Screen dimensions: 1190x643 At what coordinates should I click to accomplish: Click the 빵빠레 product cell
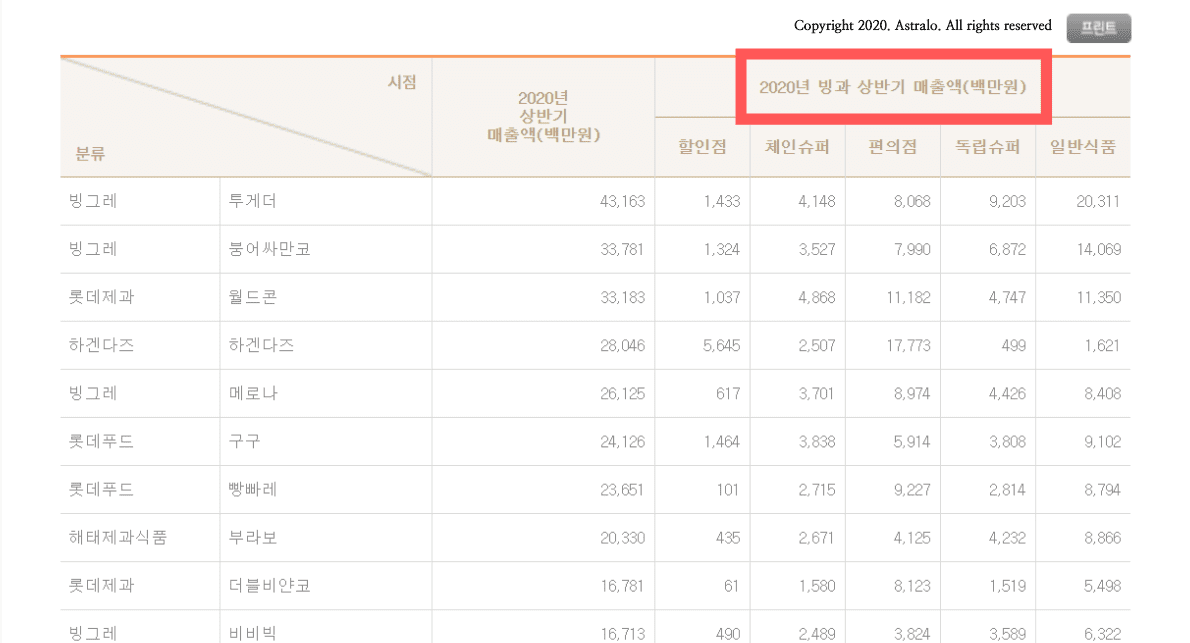pos(253,490)
